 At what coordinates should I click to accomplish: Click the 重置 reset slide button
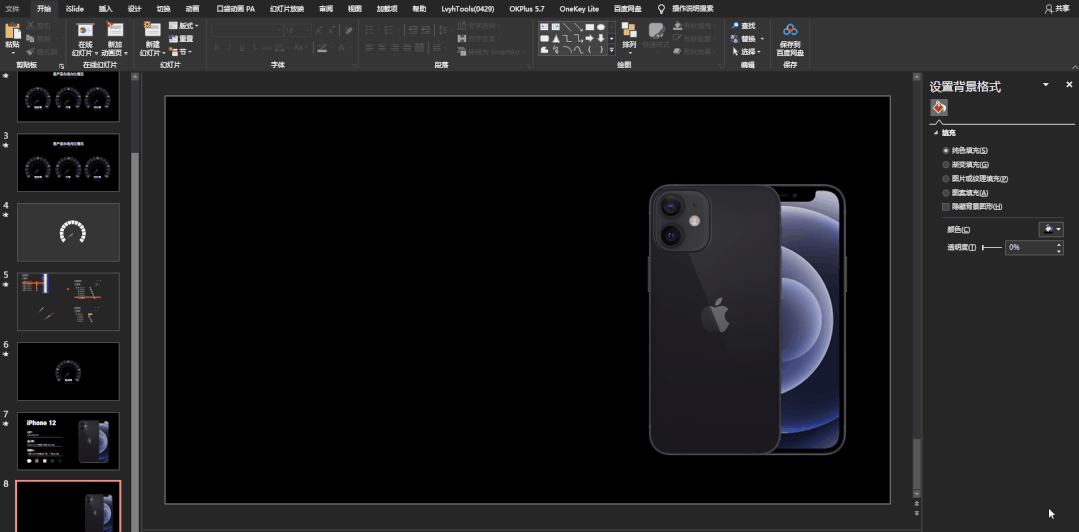pos(182,39)
